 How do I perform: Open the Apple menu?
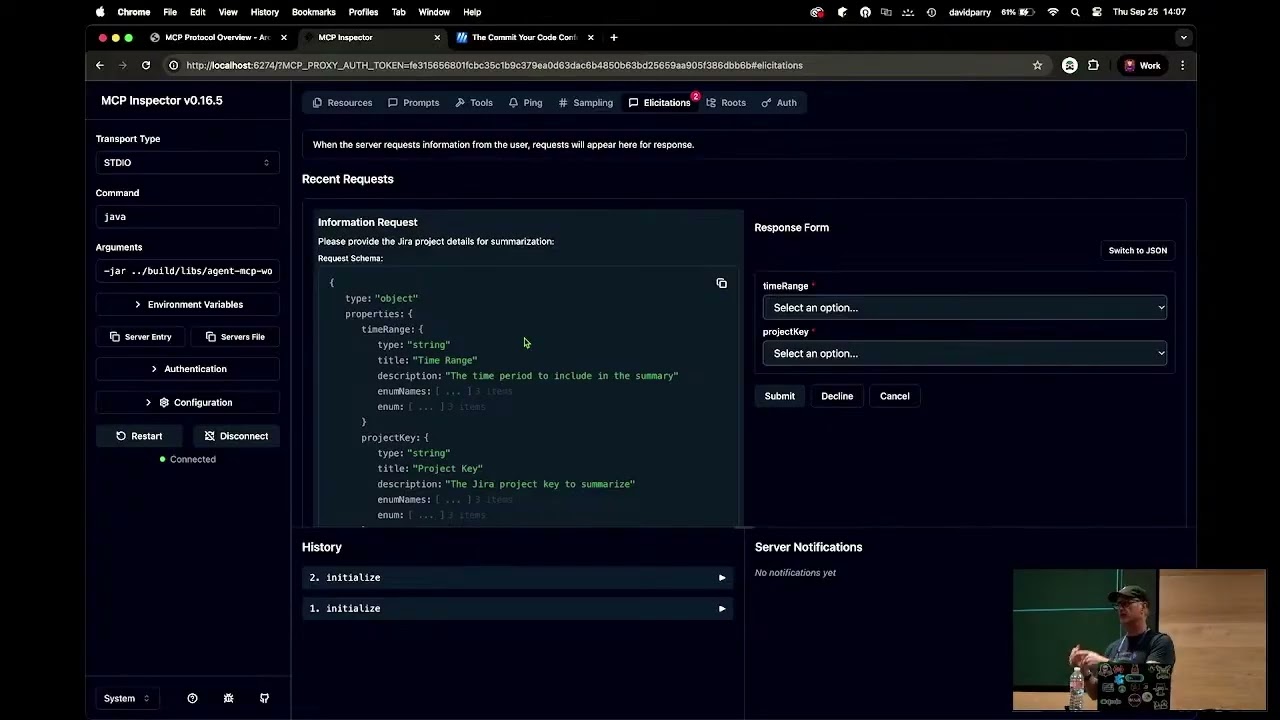(x=100, y=12)
